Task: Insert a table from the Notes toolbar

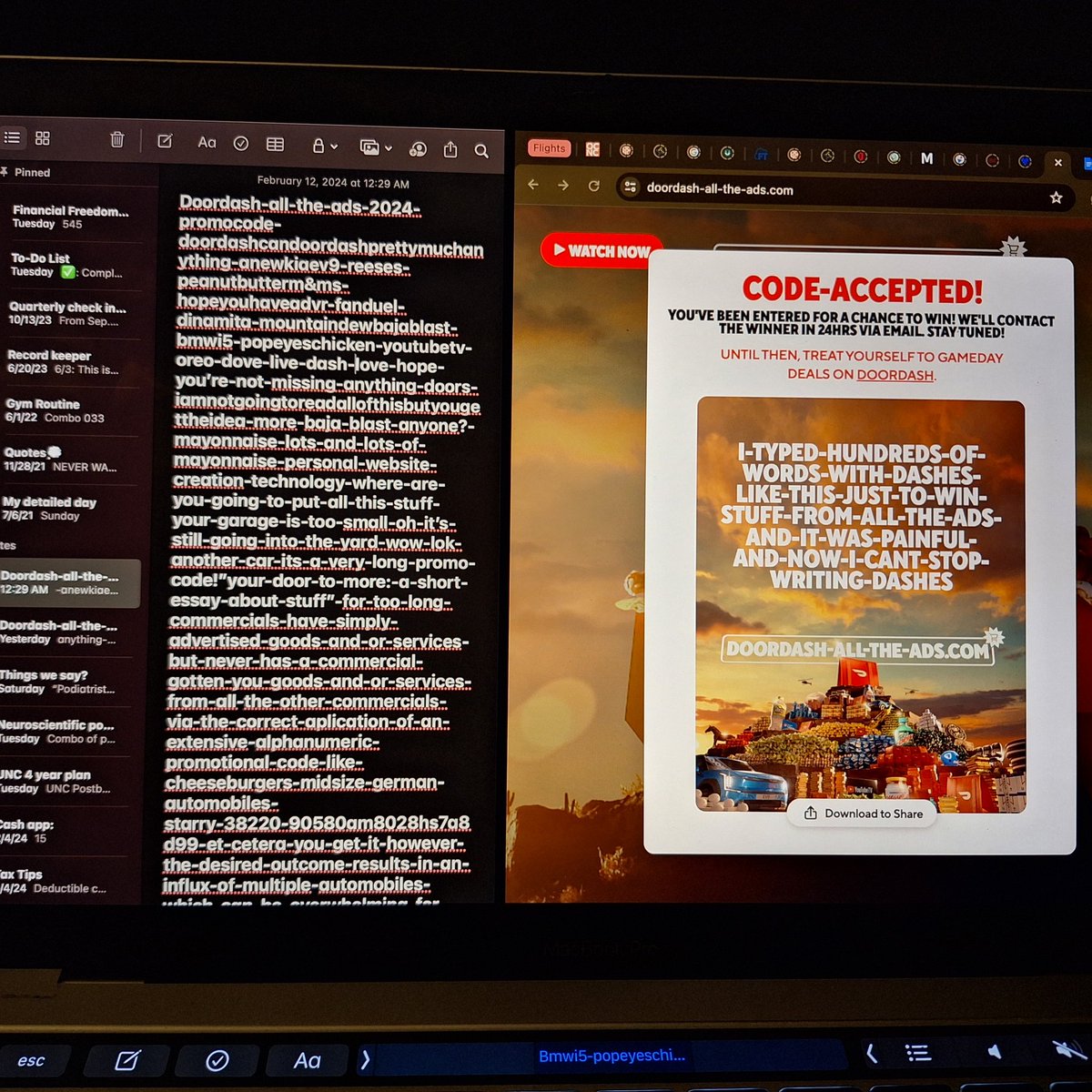Action: tap(275, 144)
